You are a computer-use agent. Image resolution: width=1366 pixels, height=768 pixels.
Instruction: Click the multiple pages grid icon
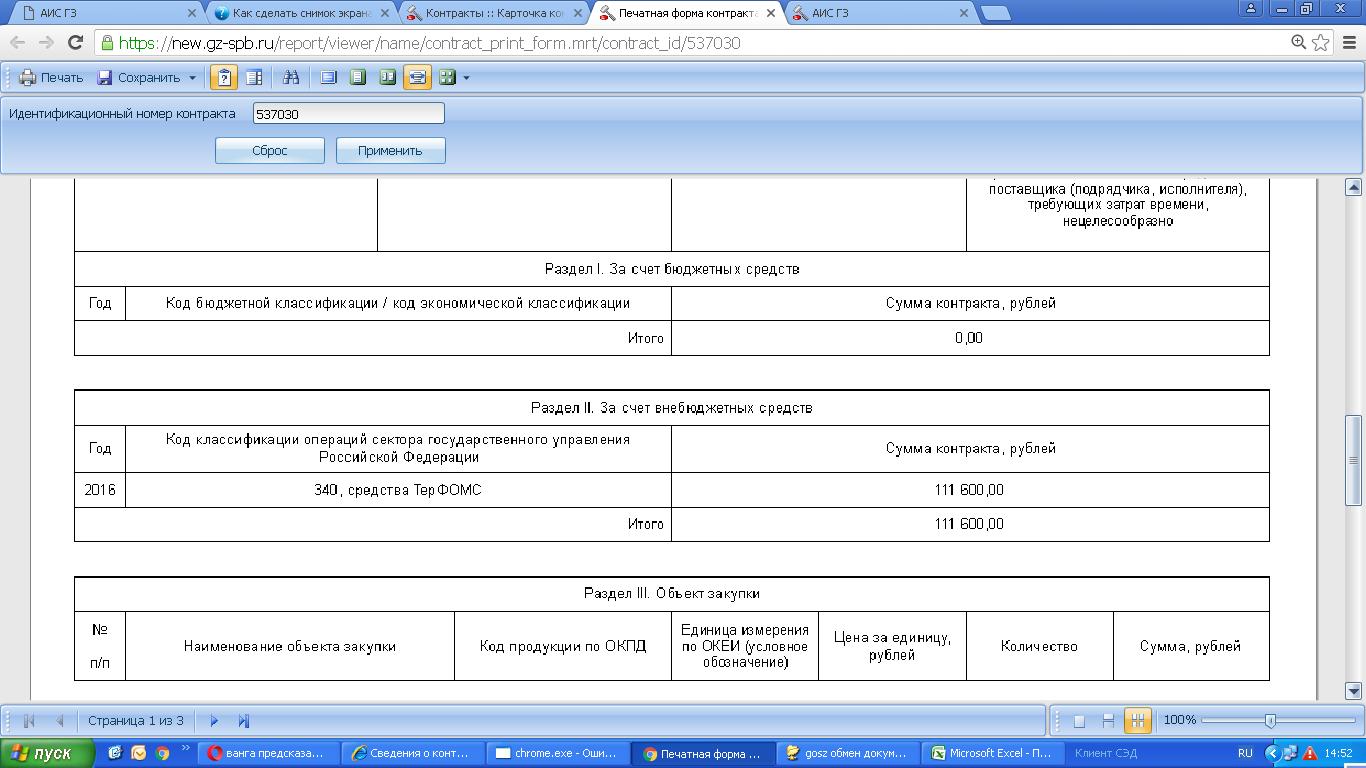click(x=447, y=77)
